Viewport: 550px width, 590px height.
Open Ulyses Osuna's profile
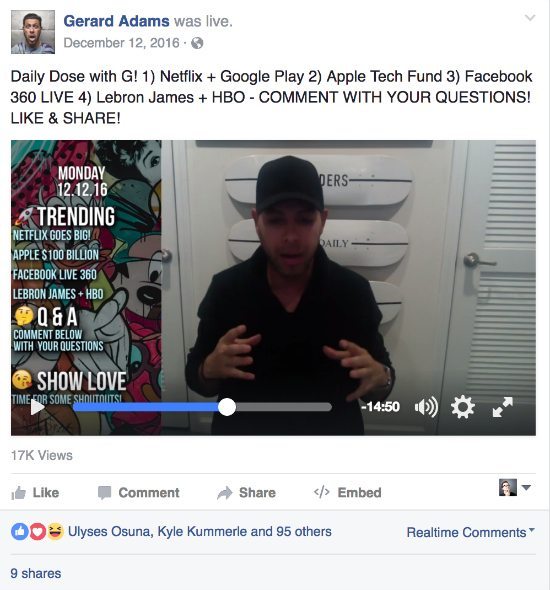tap(109, 532)
